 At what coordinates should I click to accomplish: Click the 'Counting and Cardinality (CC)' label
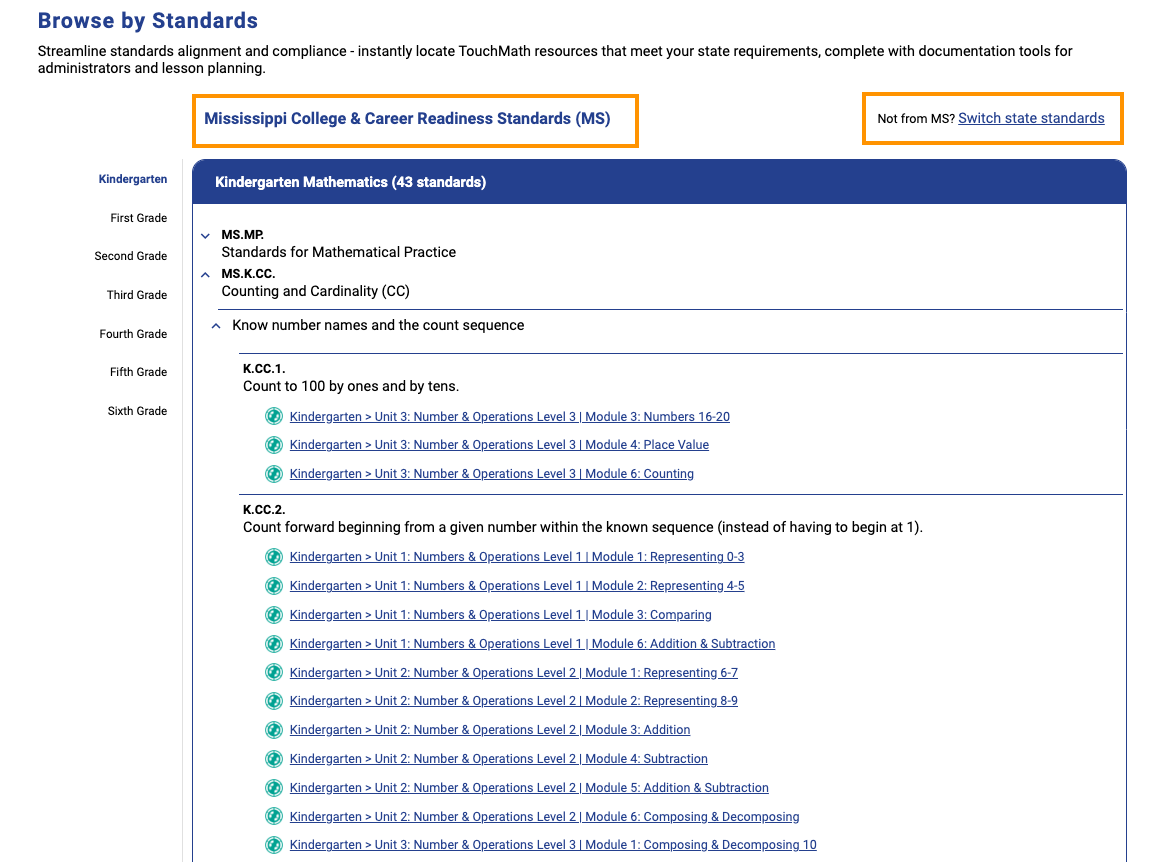[x=315, y=292]
